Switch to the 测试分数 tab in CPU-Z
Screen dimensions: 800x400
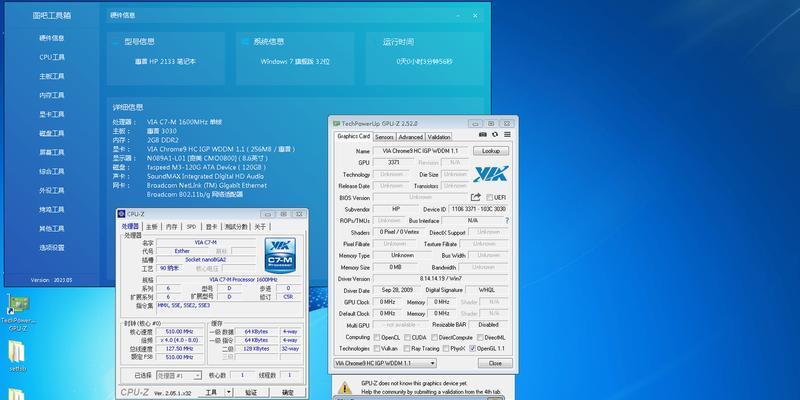[x=236, y=227]
